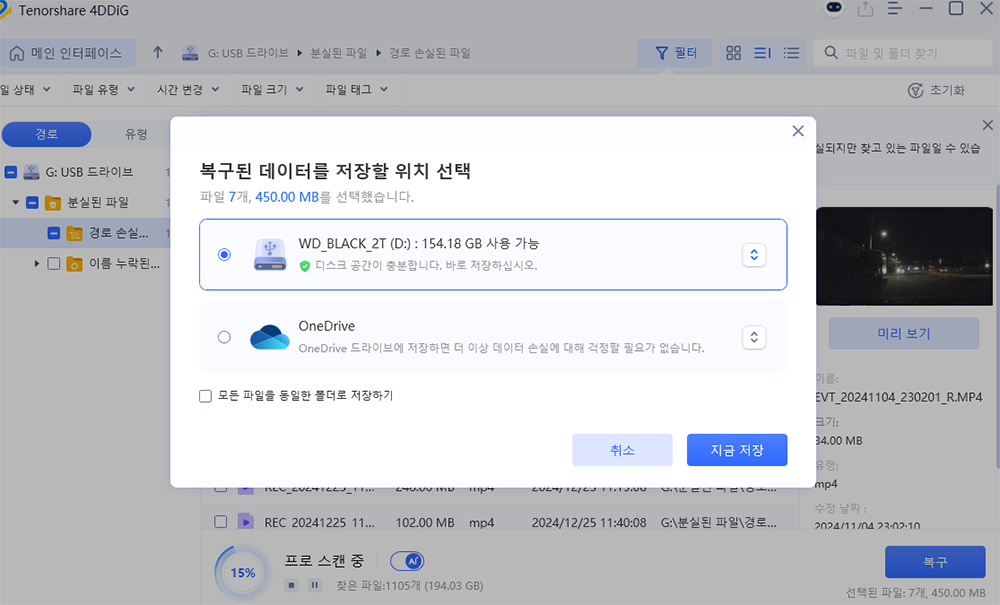Screen dimensions: 1000x605
Task: Toggle checkbox for 분실된 파일 folder
Action: pyautogui.click(x=33, y=203)
